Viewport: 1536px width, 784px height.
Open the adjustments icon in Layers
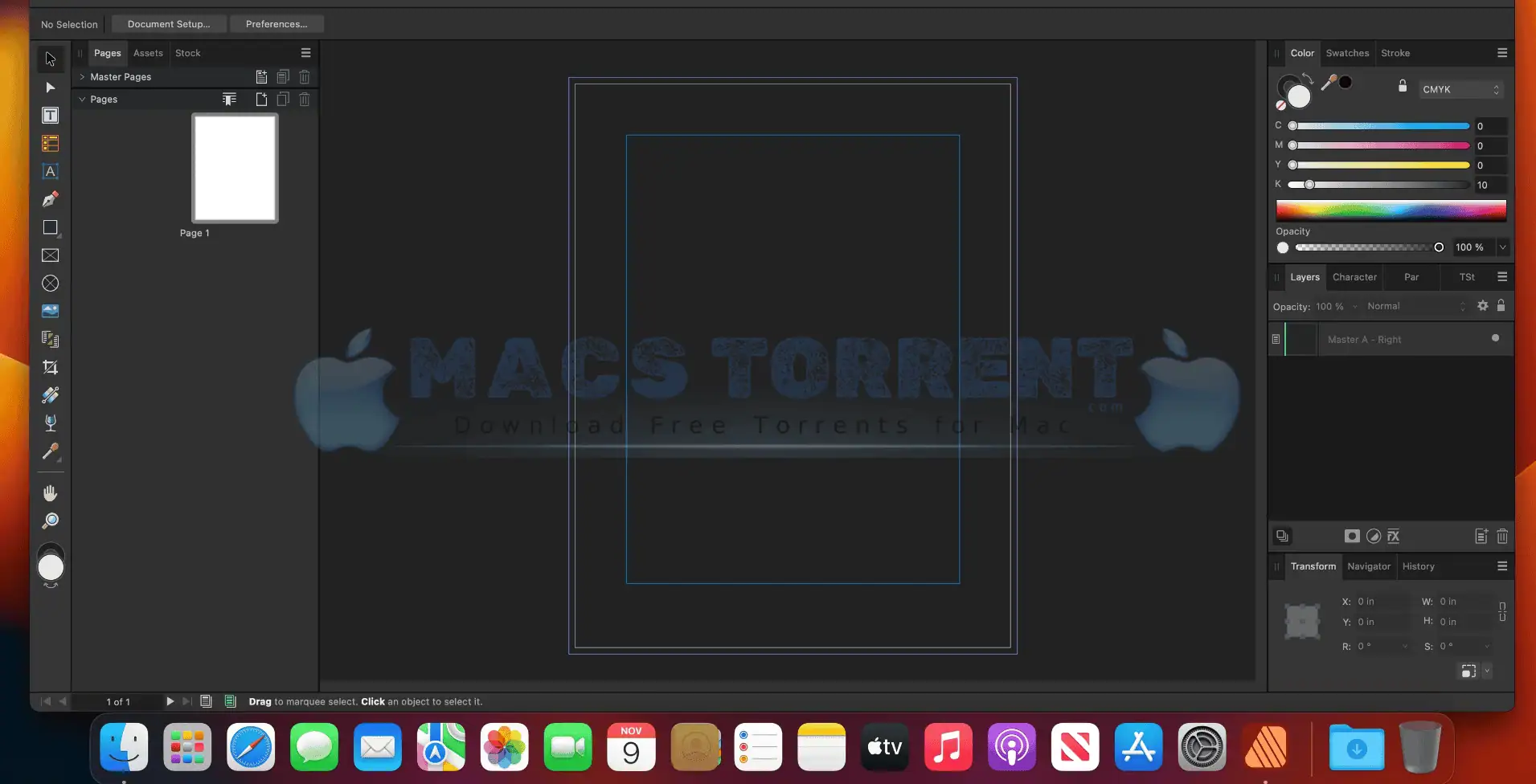coord(1374,537)
